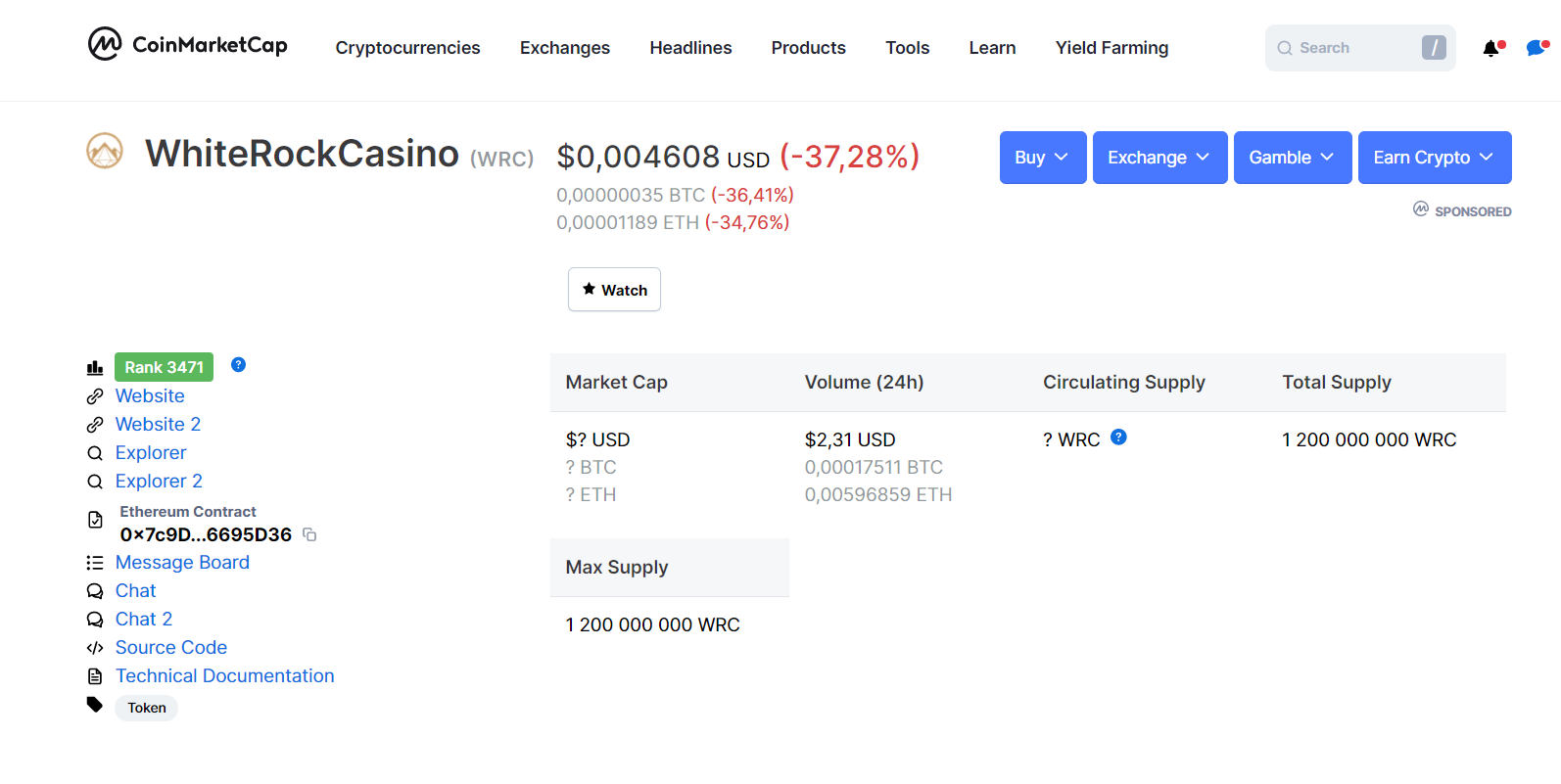Copy the Ethereum contract address
The image size is (1561, 784).
click(x=309, y=534)
